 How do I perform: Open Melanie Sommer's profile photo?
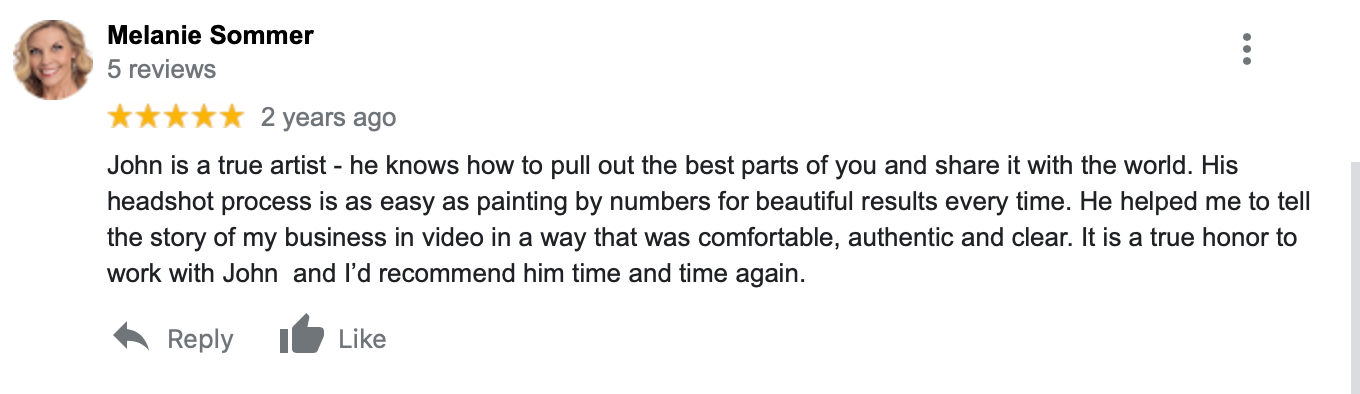tap(53, 59)
